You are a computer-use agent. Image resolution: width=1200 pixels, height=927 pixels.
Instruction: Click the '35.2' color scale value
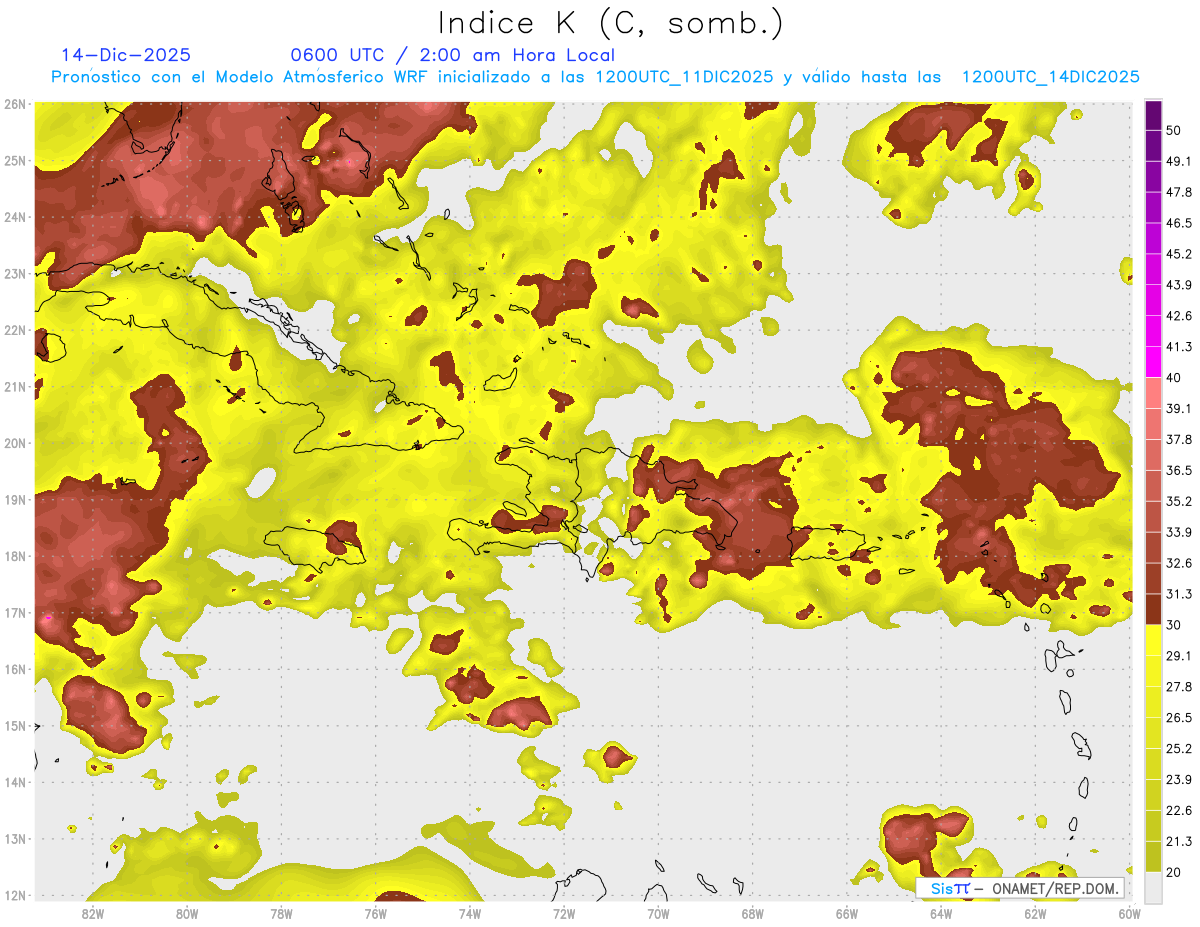1179,501
